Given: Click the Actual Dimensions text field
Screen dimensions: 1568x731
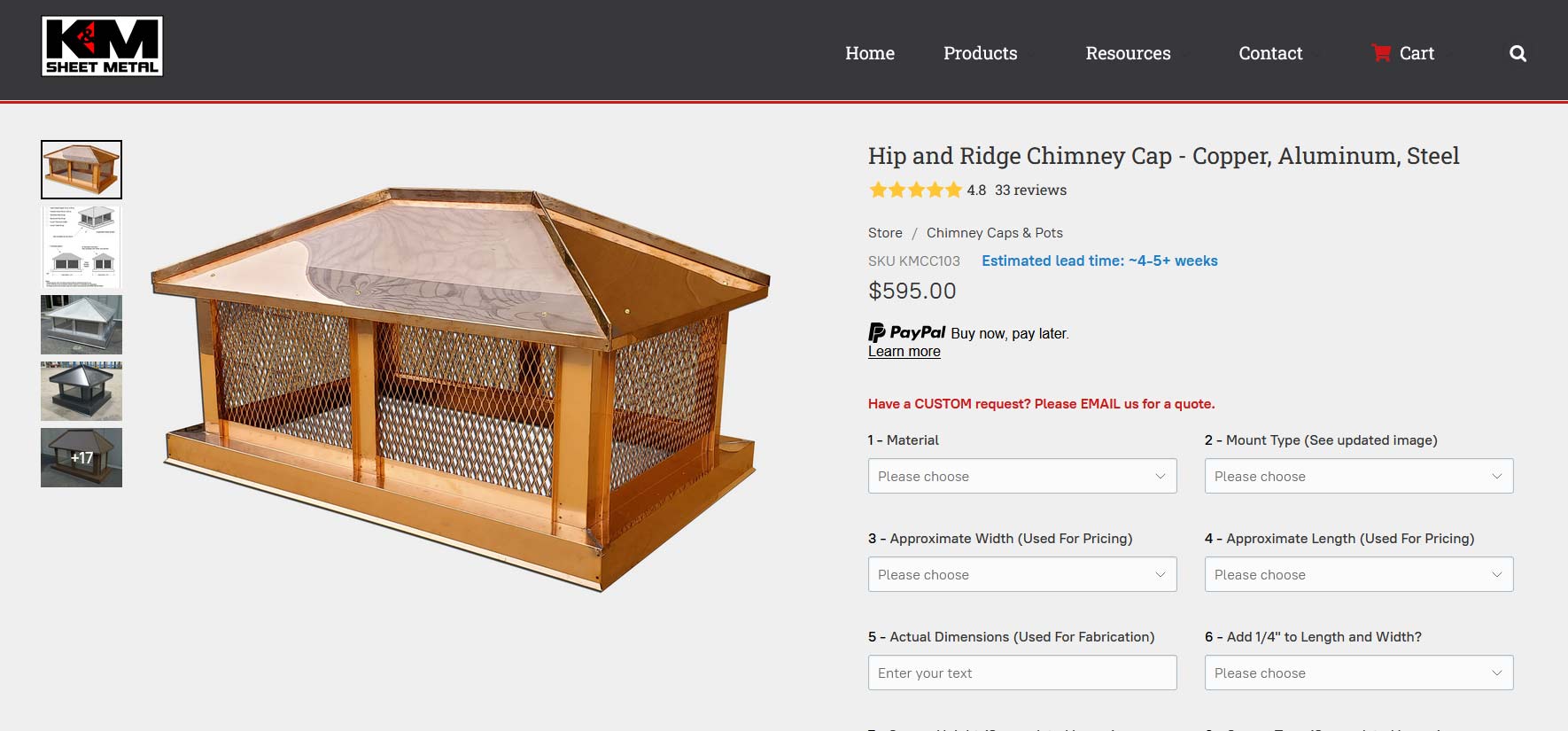Looking at the screenshot, I should [1021, 673].
